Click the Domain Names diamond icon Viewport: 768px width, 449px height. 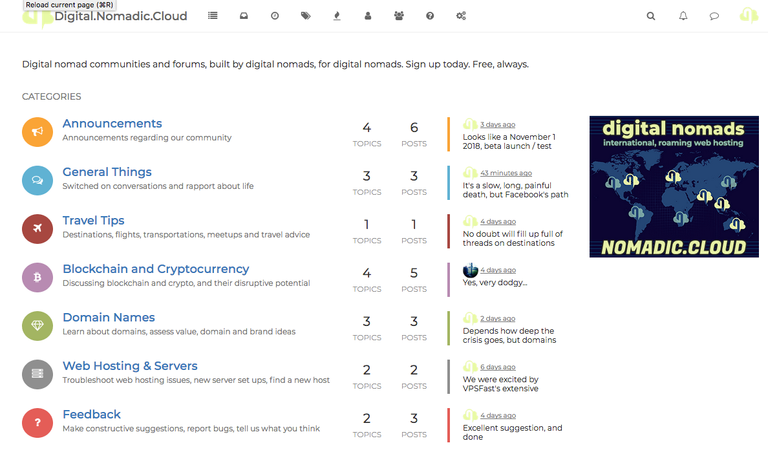tap(37, 326)
